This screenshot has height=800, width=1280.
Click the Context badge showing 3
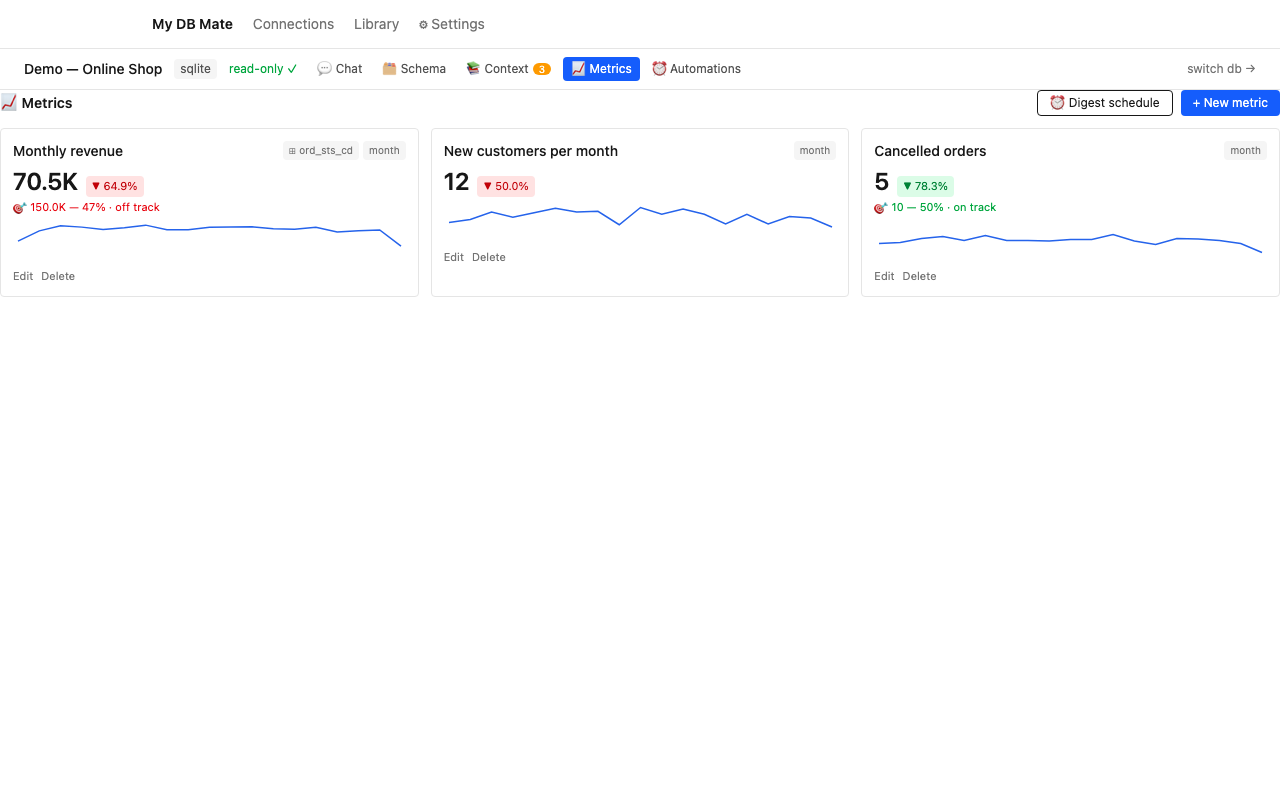tap(541, 69)
